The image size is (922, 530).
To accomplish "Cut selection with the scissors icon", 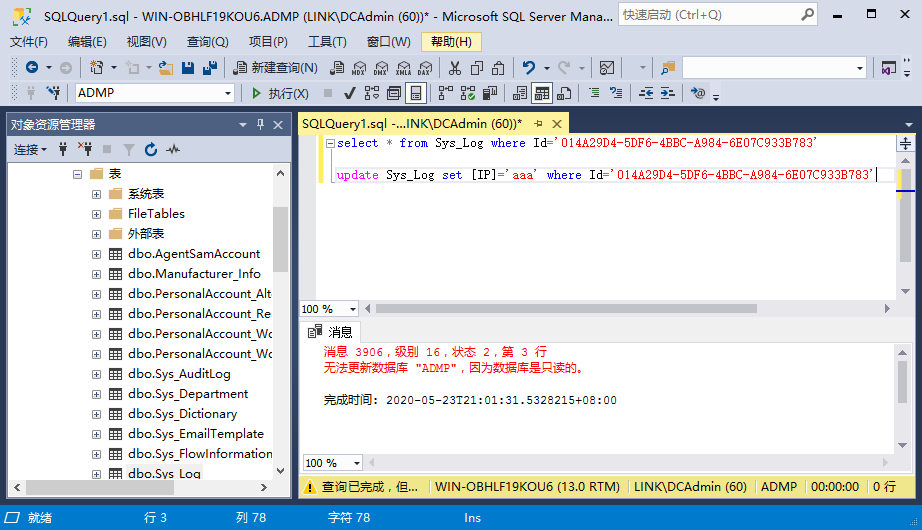I will click(455, 68).
